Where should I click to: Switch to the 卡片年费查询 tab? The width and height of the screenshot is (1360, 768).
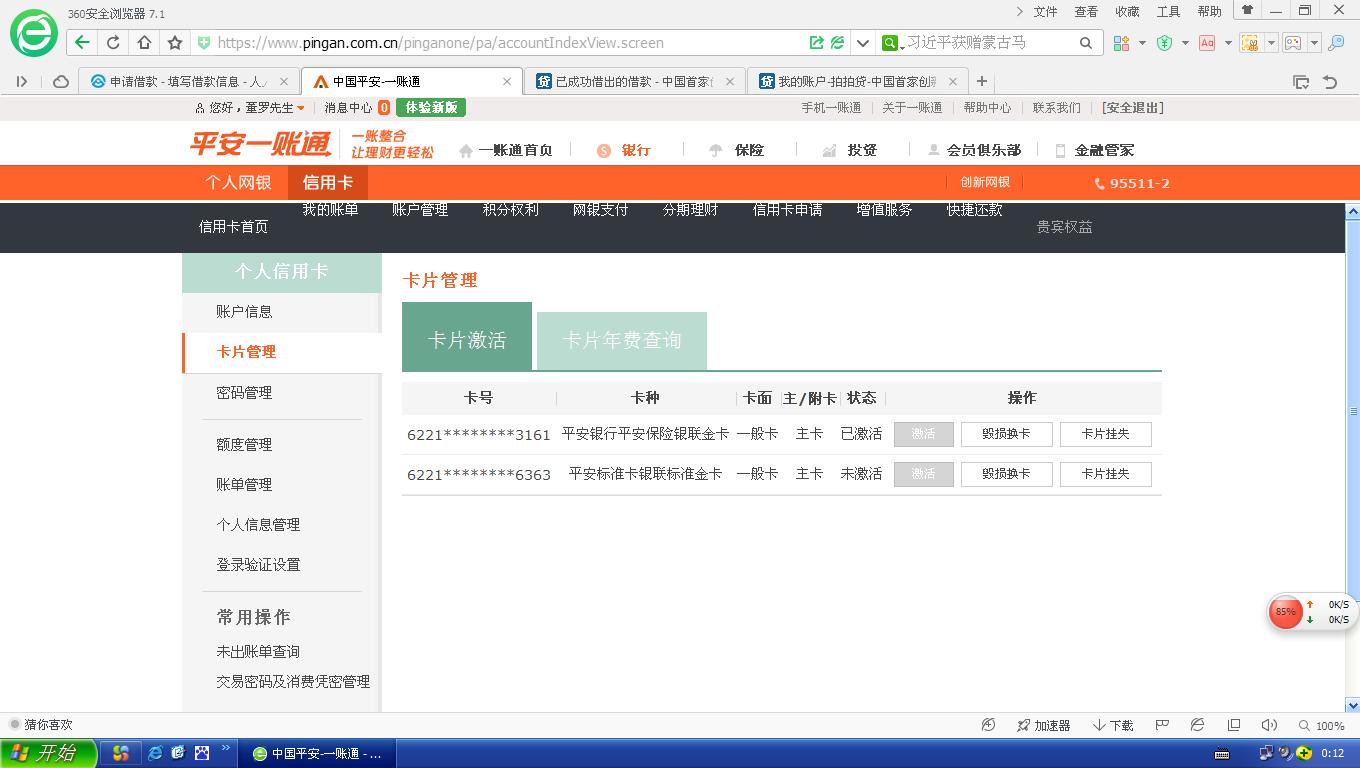(x=621, y=341)
